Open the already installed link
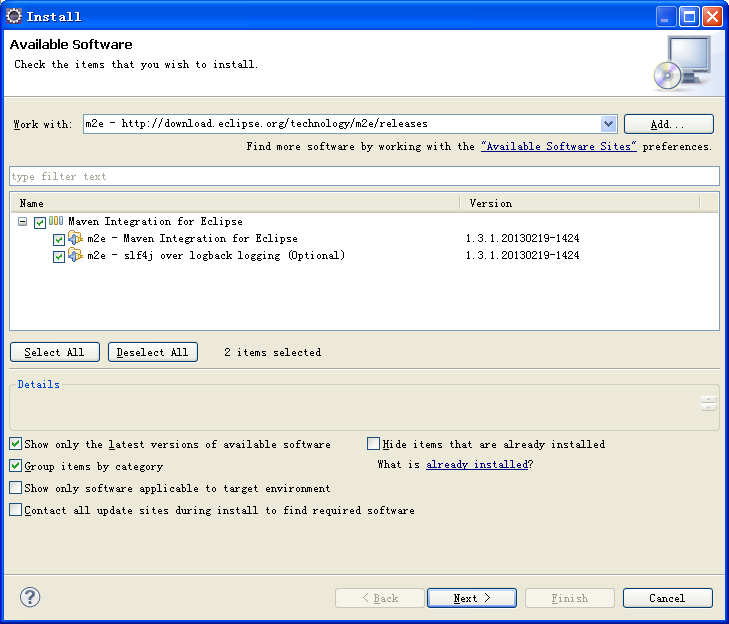 click(x=477, y=465)
